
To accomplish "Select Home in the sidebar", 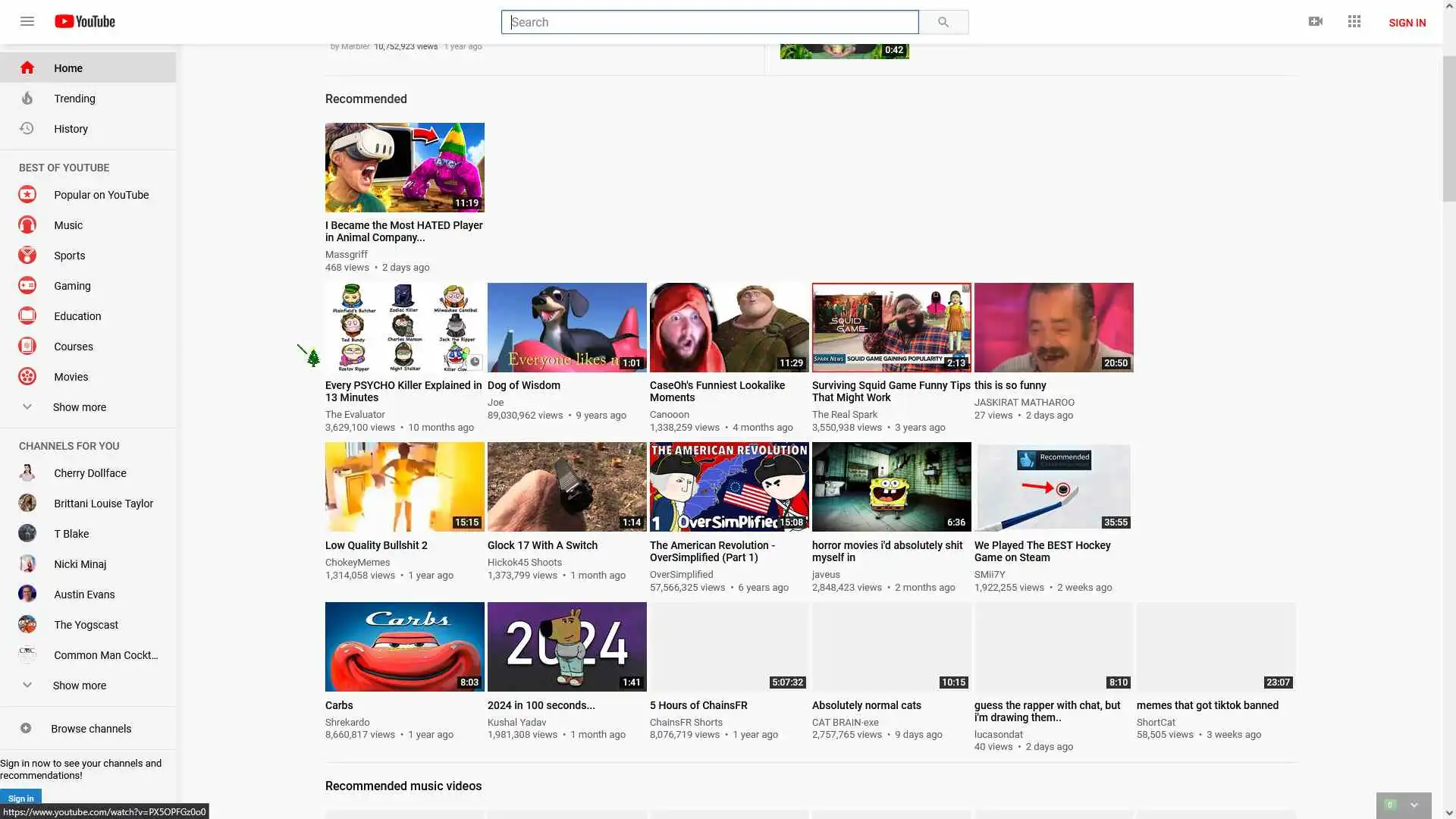I will pyautogui.click(x=68, y=68).
